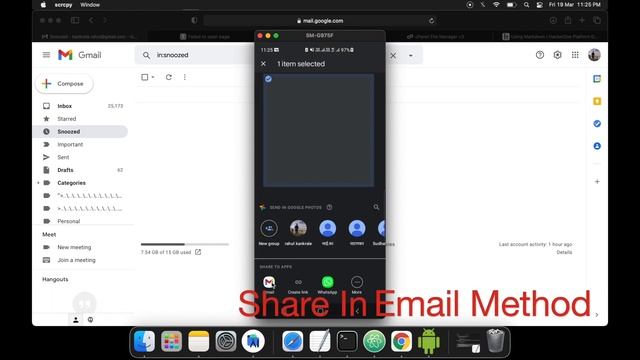Reload page in Safari address bar
Viewport: 640px width, 360px height.
pos(431,20)
